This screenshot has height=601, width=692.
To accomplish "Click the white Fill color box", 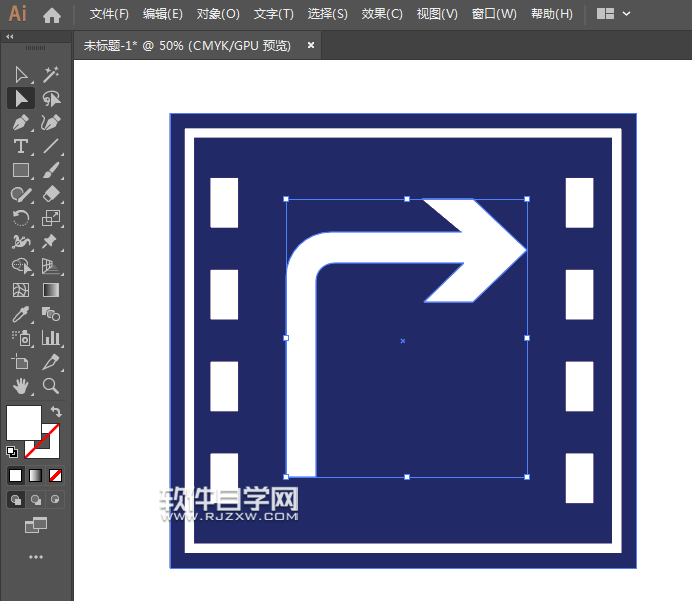I will (x=23, y=423).
